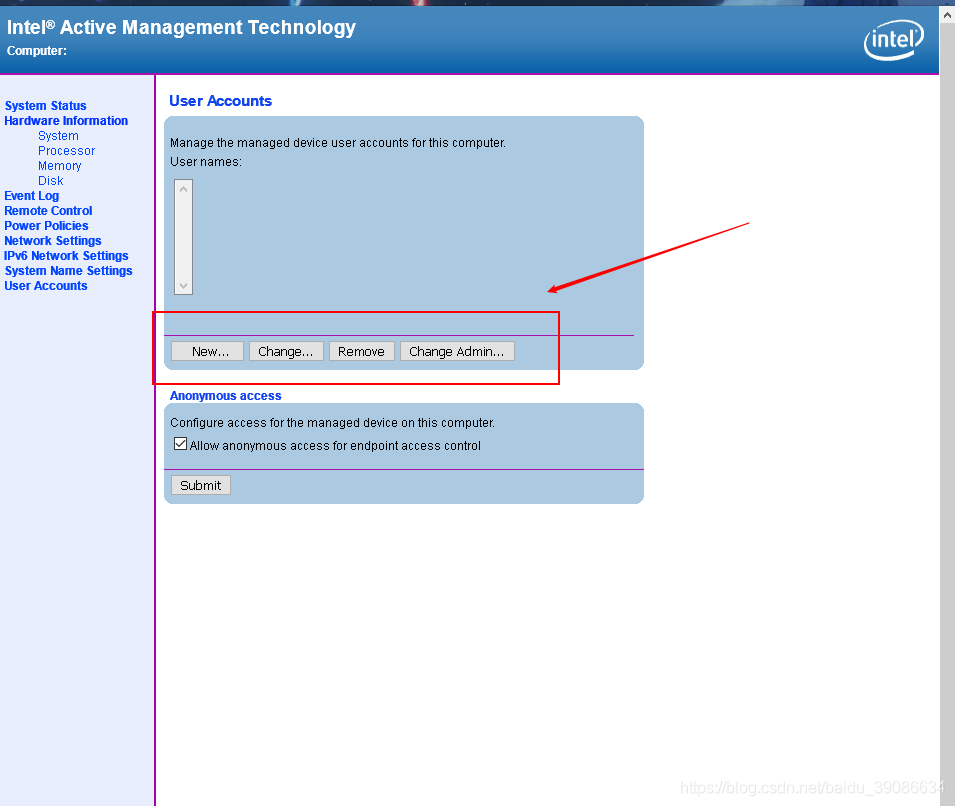View IPv6 Network Settings
The width and height of the screenshot is (955, 806).
(x=66, y=255)
